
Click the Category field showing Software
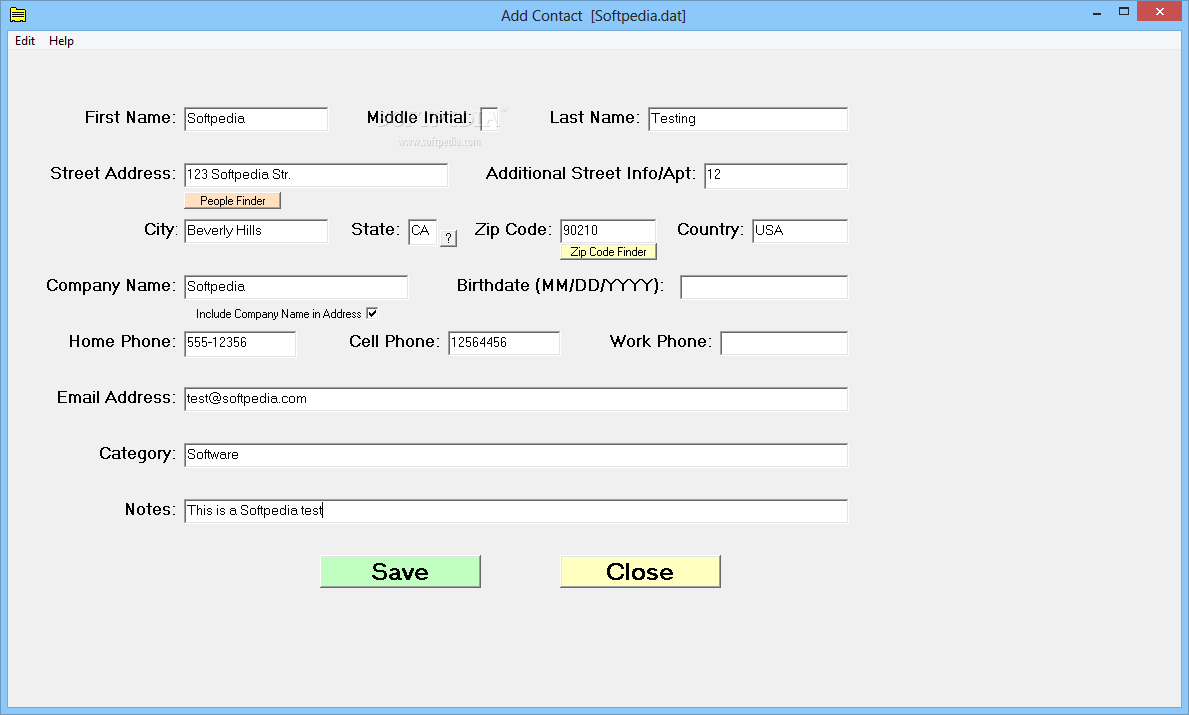pos(516,456)
